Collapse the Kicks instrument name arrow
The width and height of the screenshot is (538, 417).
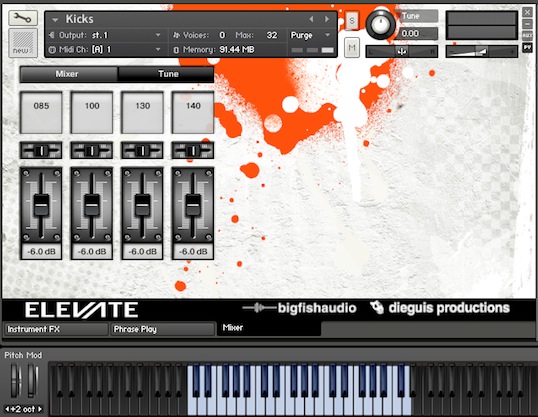click(x=55, y=20)
